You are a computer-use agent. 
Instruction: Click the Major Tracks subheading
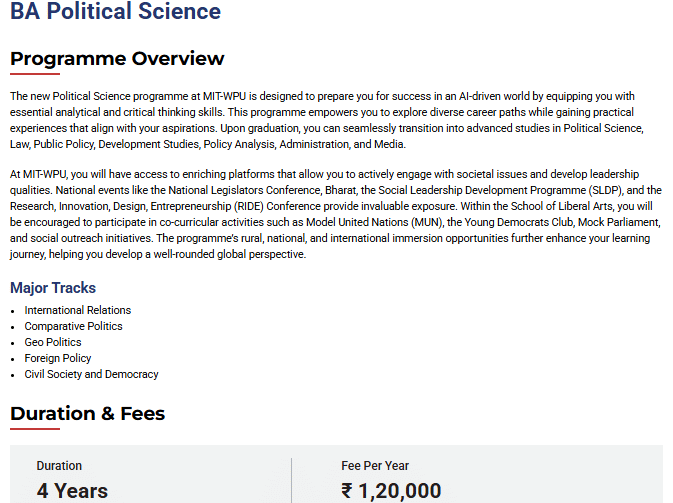(53, 288)
